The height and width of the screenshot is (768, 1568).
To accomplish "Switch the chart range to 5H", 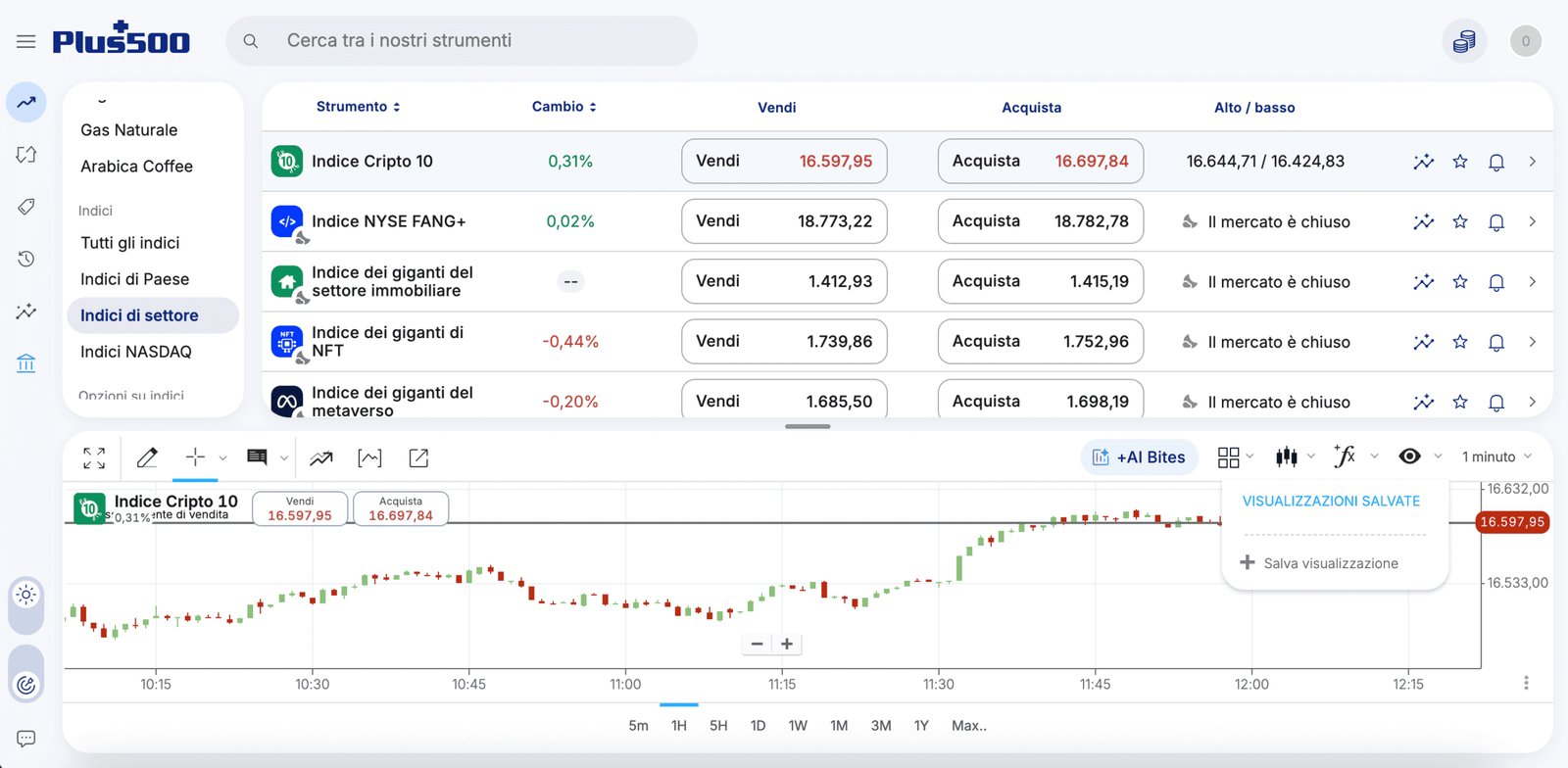I will click(718, 726).
